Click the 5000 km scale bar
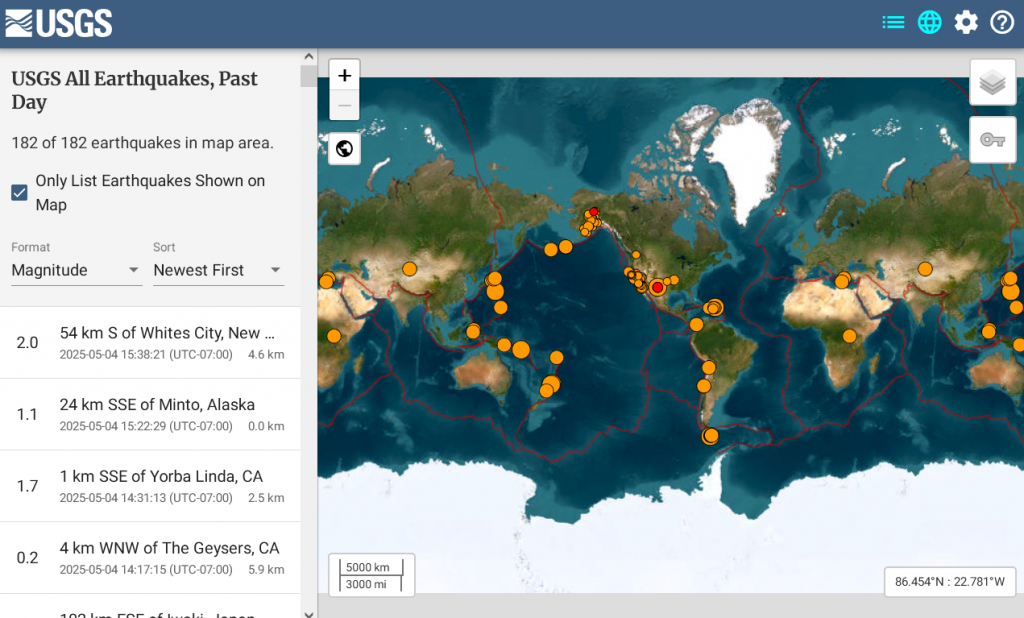Image resolution: width=1024 pixels, height=618 pixels. (371, 567)
